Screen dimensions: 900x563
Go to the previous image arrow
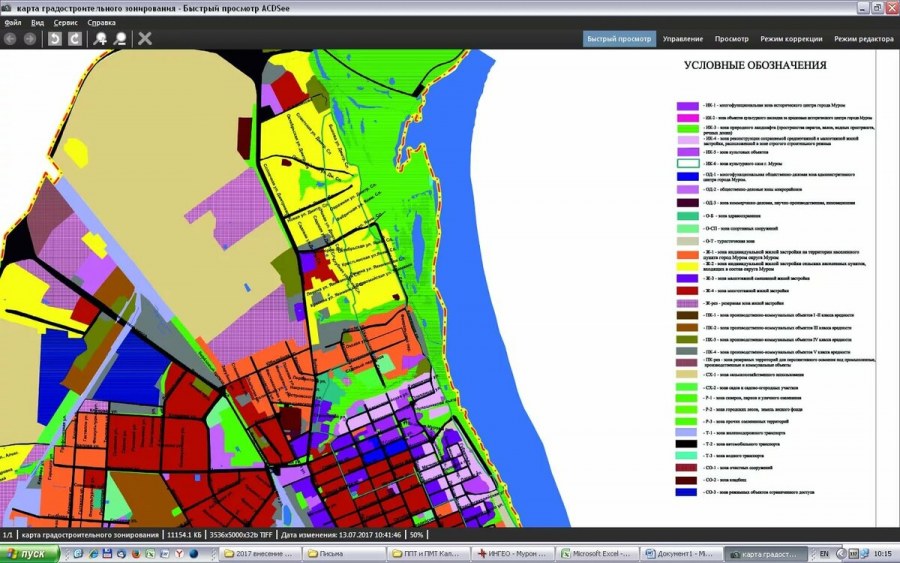(11, 39)
